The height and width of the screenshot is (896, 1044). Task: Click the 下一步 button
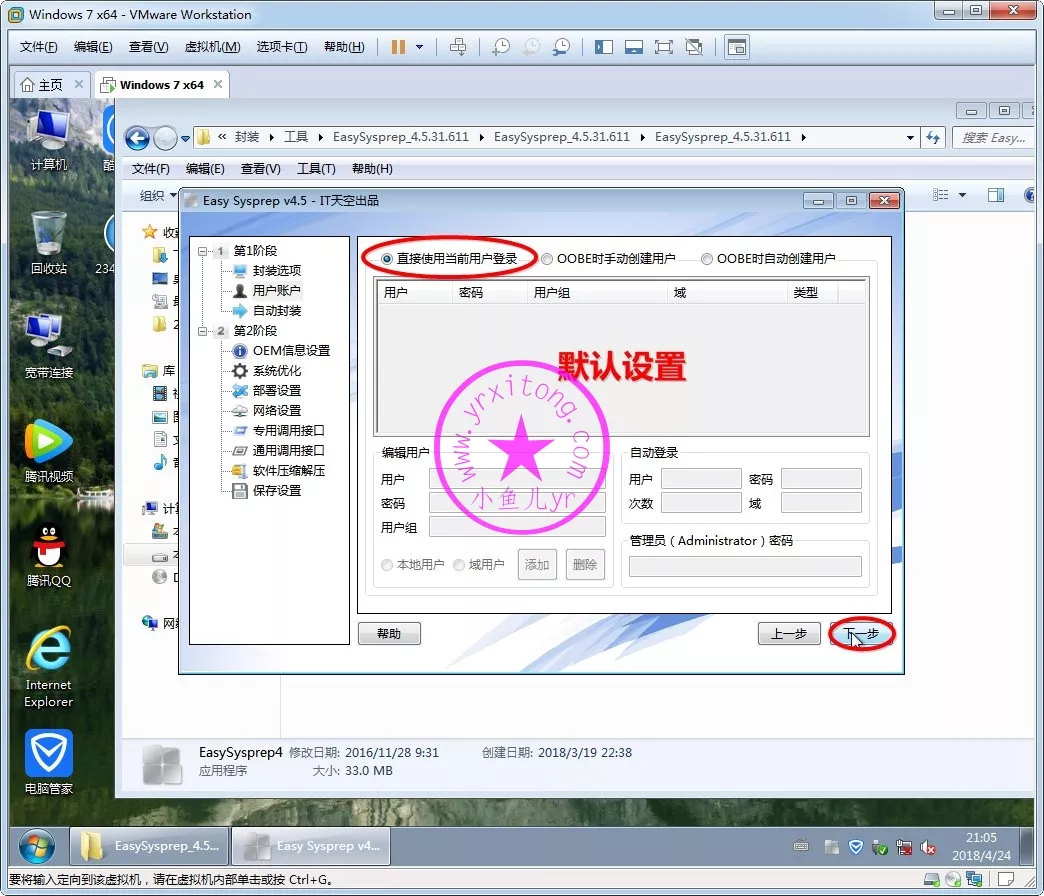tap(861, 633)
